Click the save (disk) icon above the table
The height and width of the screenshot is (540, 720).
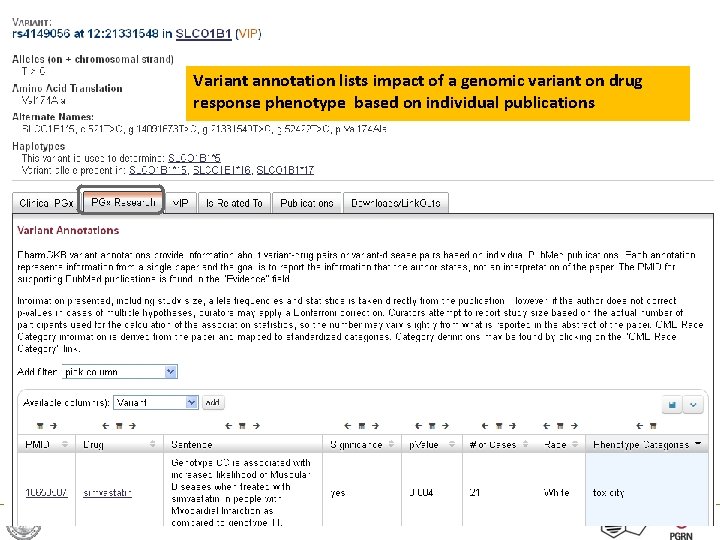click(x=672, y=405)
